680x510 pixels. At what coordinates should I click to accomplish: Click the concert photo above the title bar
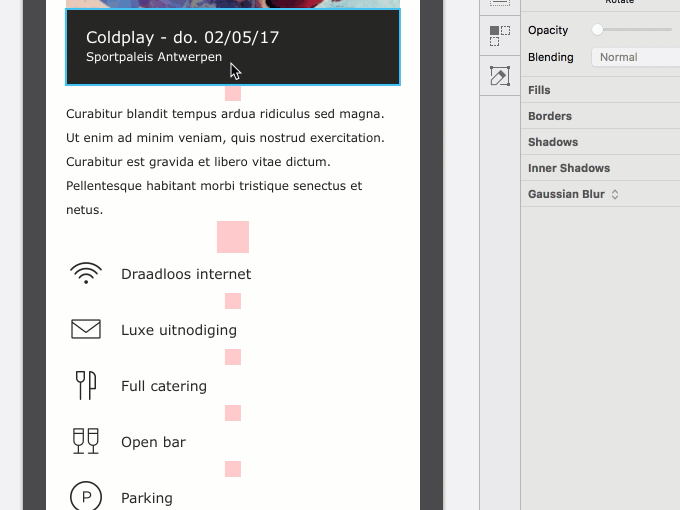click(233, 4)
